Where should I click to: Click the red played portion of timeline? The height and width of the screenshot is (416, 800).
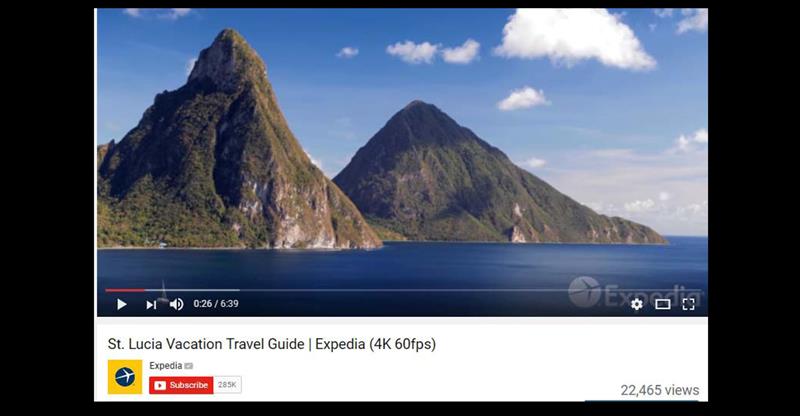point(125,290)
